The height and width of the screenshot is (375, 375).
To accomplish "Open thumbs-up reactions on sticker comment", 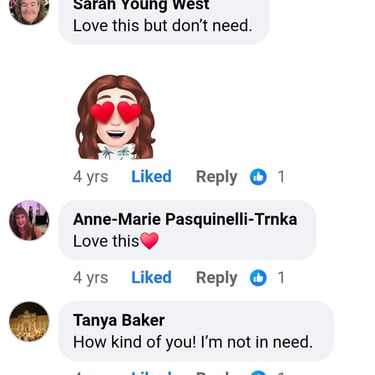I will click(x=258, y=177).
